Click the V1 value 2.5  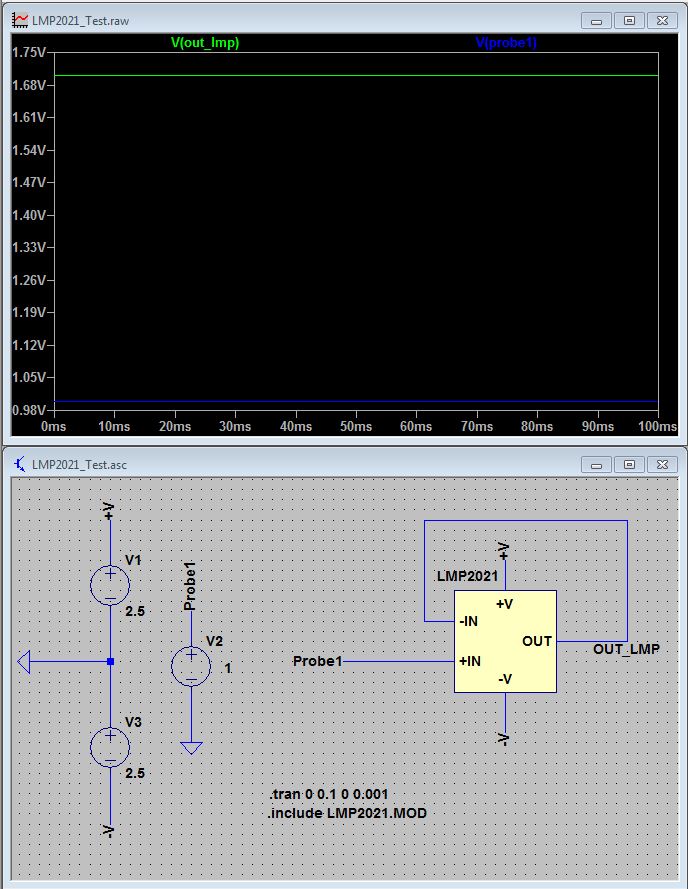(x=135, y=611)
